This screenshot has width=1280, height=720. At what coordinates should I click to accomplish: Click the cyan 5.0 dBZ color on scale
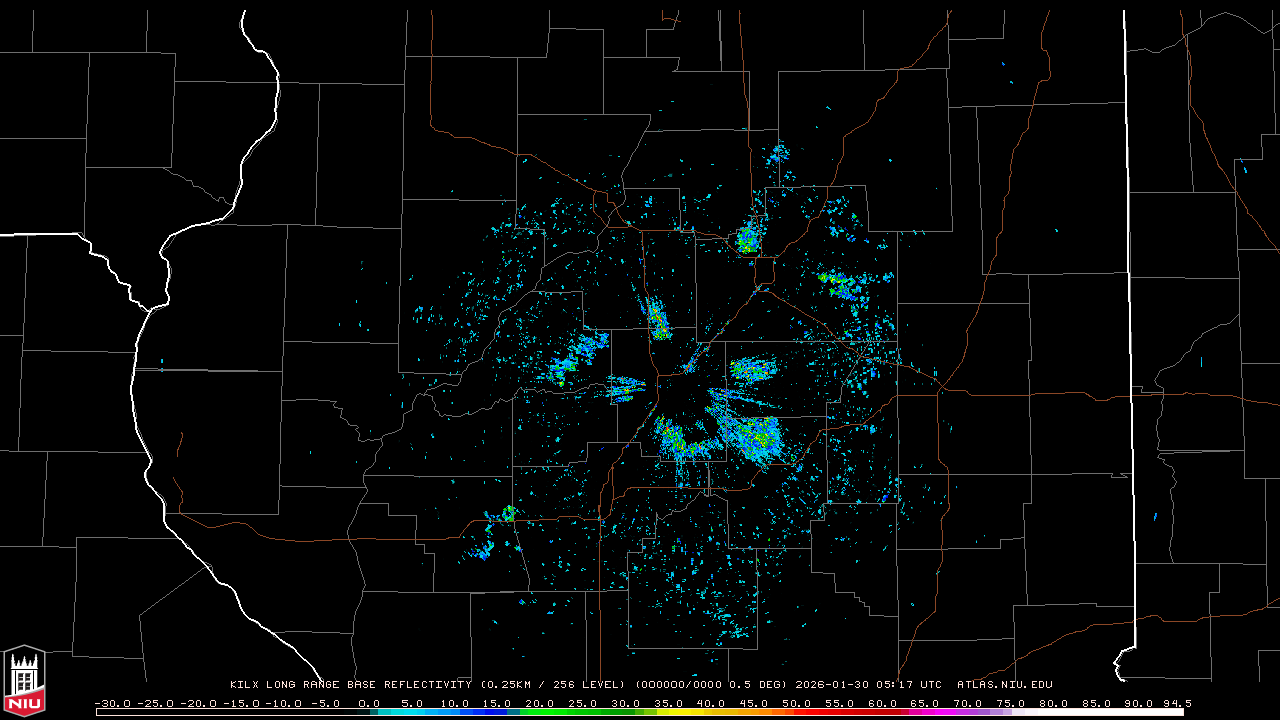[412, 712]
